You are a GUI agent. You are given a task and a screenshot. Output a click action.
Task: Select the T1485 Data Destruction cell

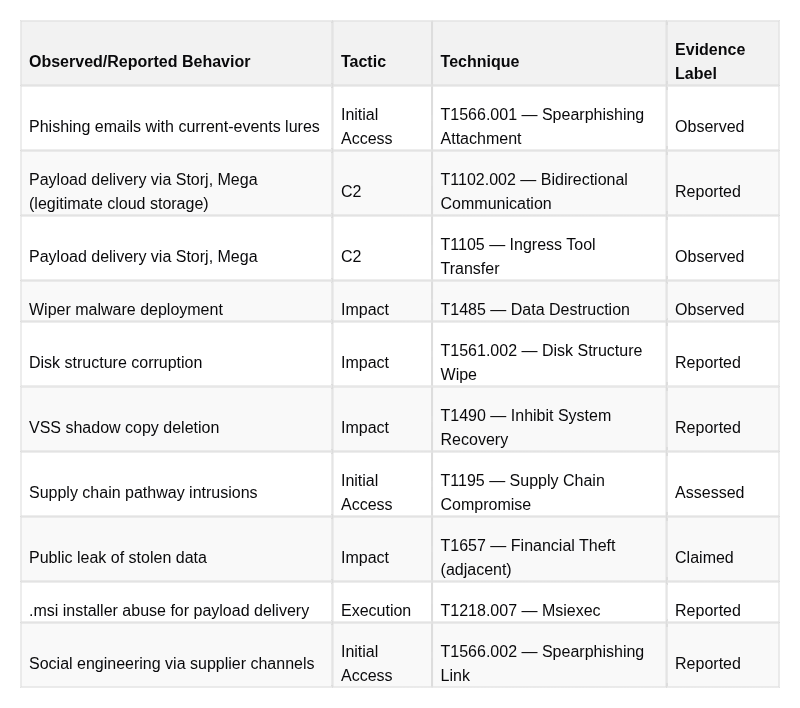(x=549, y=301)
